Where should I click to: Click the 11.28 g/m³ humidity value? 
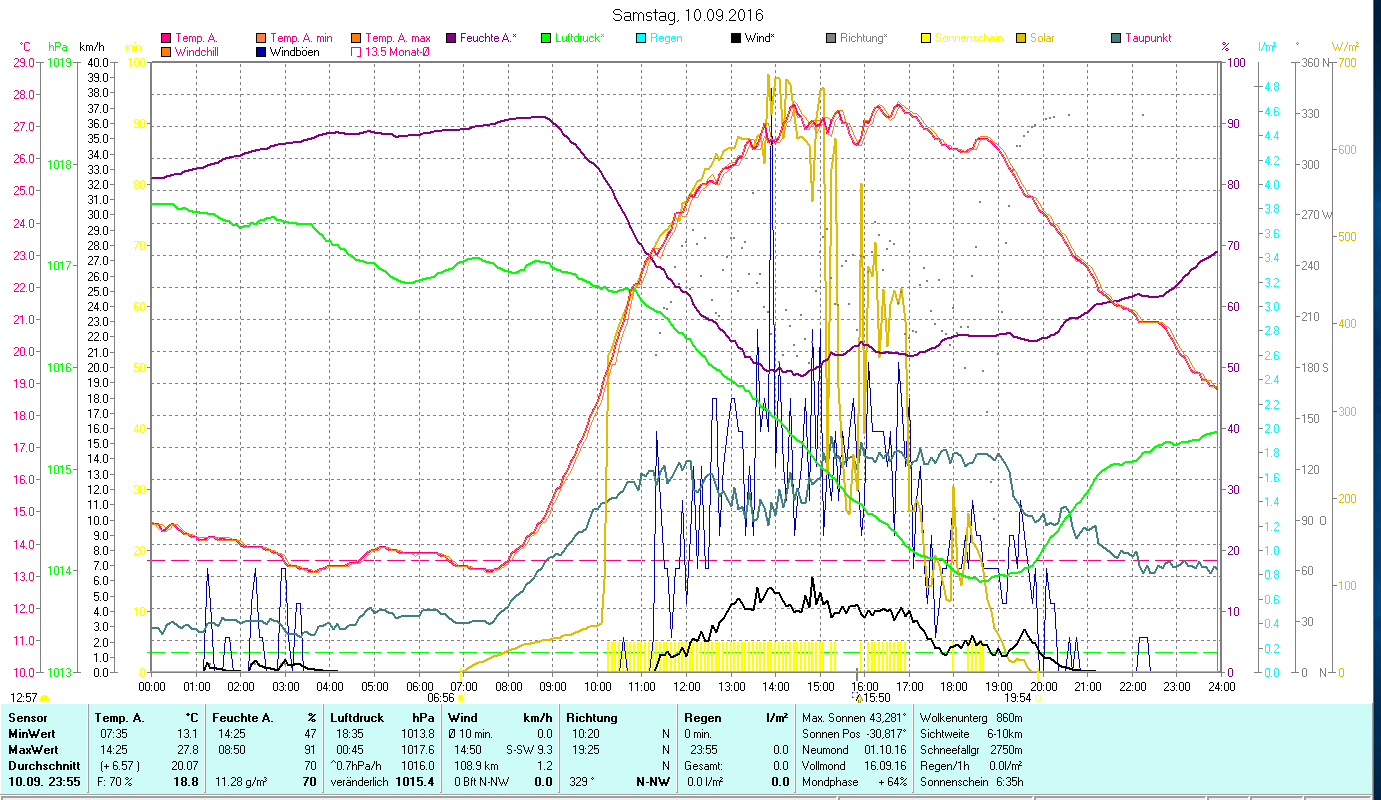(x=241, y=782)
